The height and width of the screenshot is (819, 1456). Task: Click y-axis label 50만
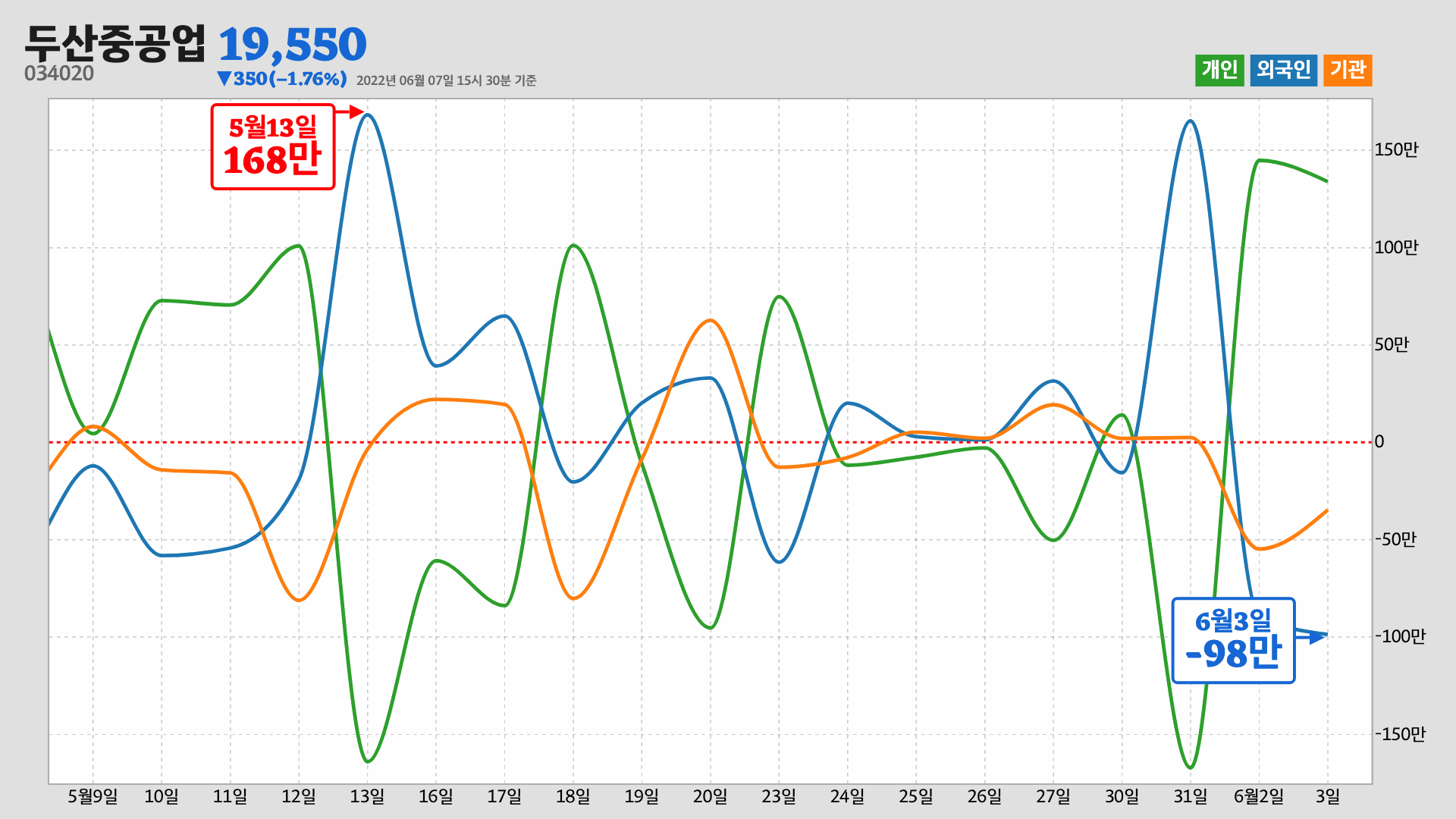1392,345
